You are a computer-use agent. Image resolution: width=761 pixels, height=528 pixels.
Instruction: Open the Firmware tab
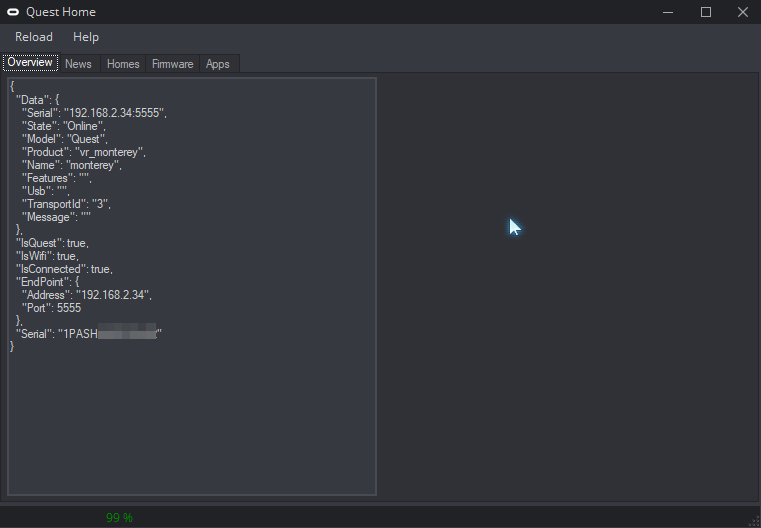(172, 64)
